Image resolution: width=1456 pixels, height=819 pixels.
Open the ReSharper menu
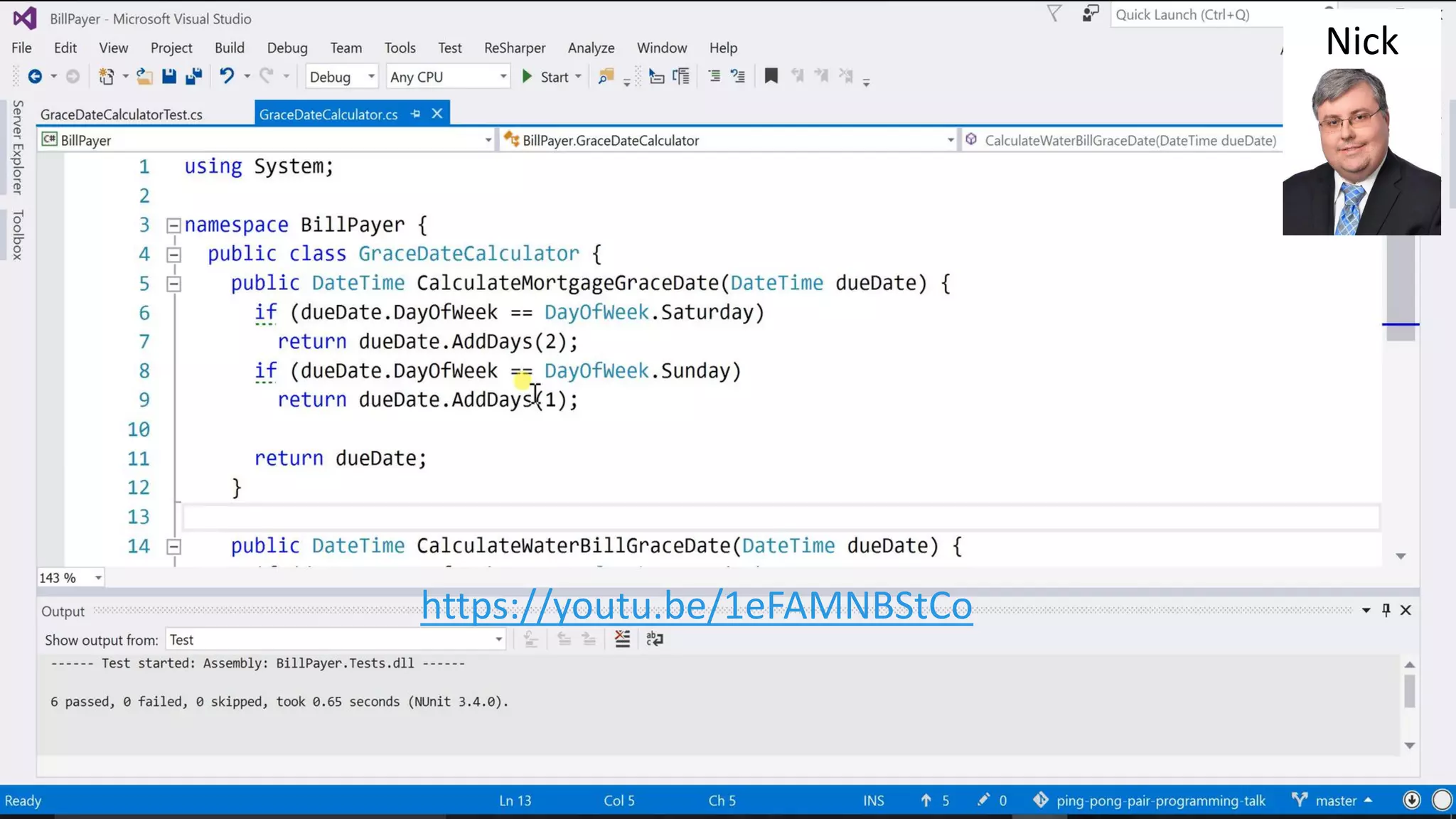(514, 48)
